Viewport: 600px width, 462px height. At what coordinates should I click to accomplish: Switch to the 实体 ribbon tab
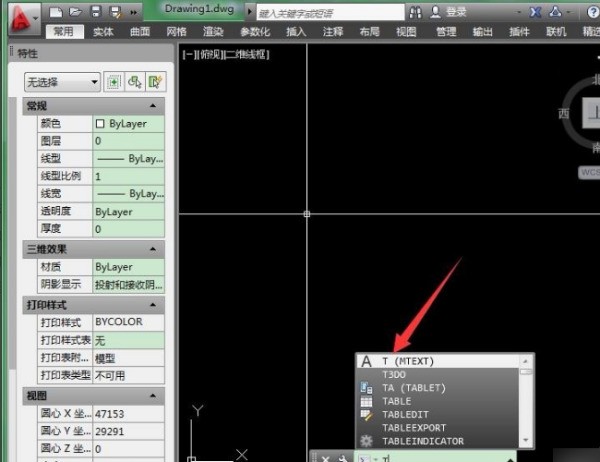coord(103,32)
